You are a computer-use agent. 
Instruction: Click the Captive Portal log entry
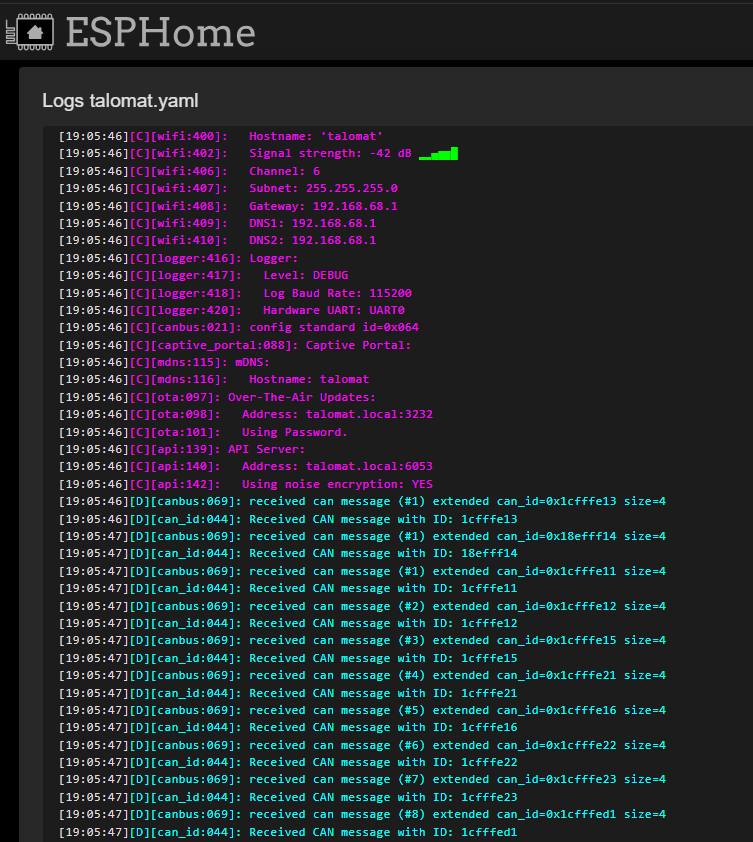coord(235,345)
